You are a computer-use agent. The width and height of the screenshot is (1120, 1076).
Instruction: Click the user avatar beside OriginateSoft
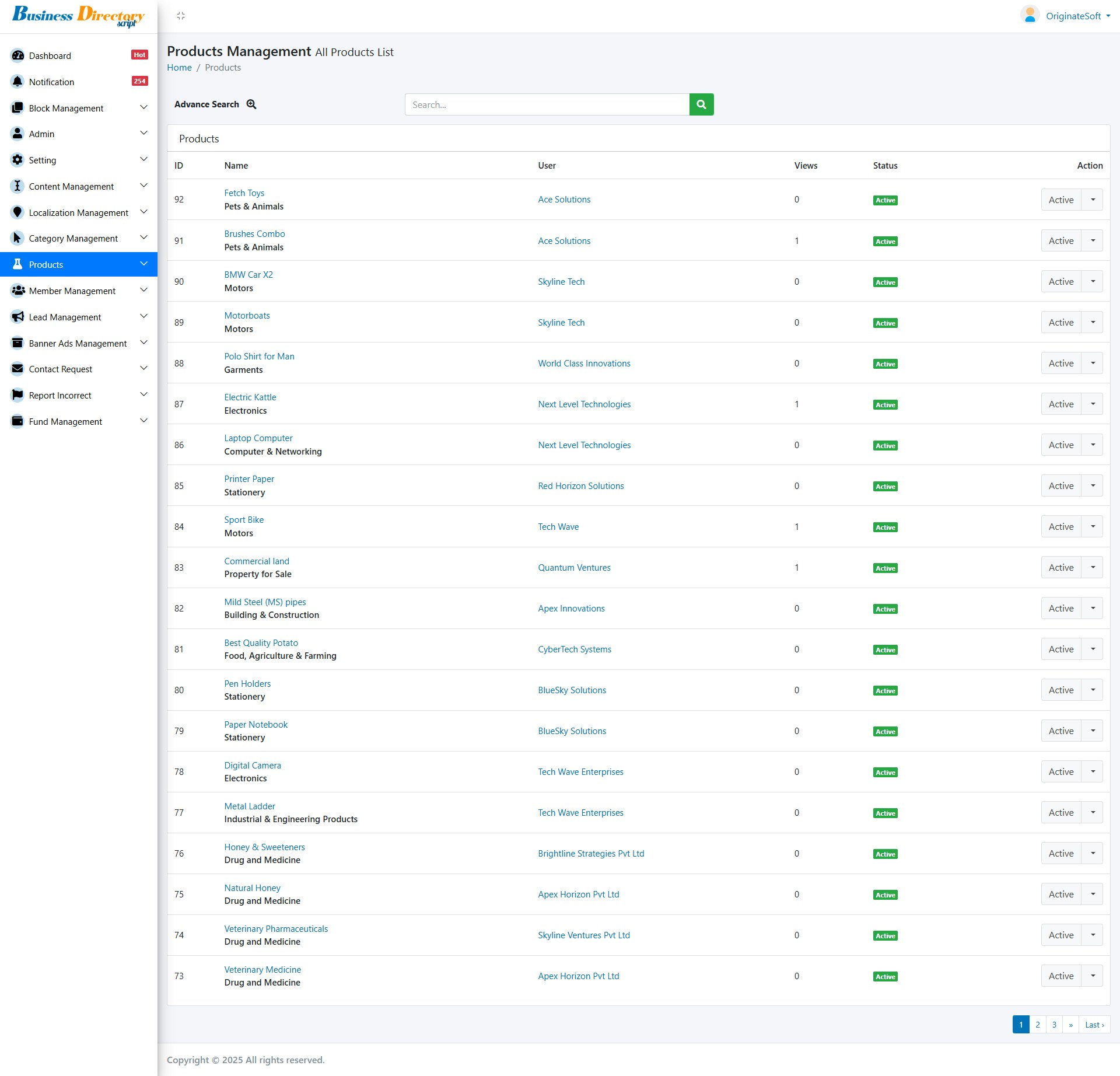coord(1030,15)
